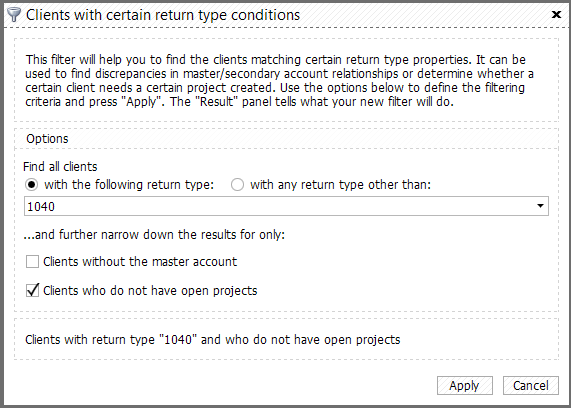Screen dimensions: 571x408
Task: Close the return type conditions dialog
Action: pos(556,15)
